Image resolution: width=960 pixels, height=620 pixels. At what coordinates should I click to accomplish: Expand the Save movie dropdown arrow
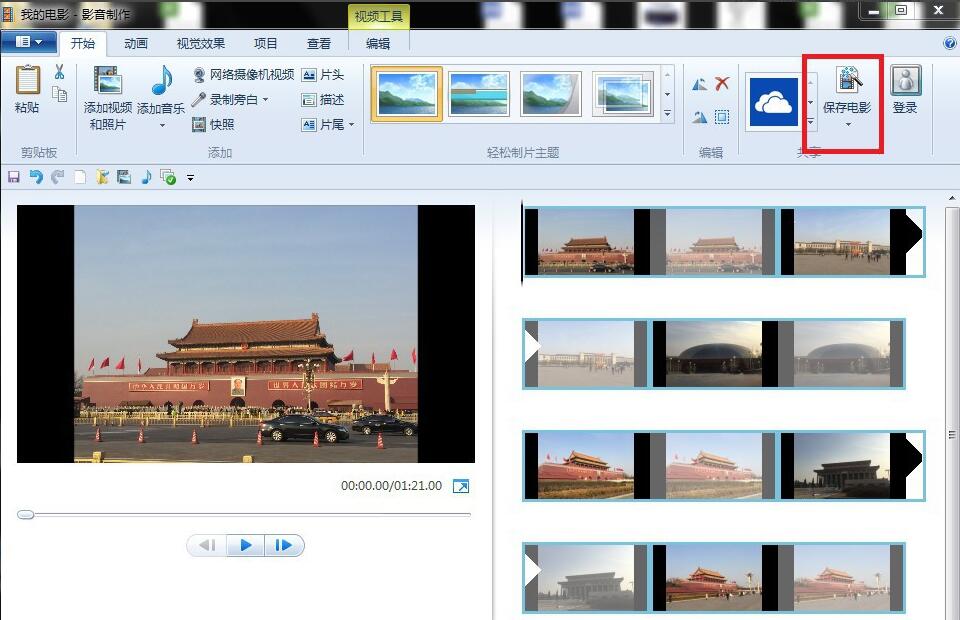pyautogui.click(x=849, y=125)
